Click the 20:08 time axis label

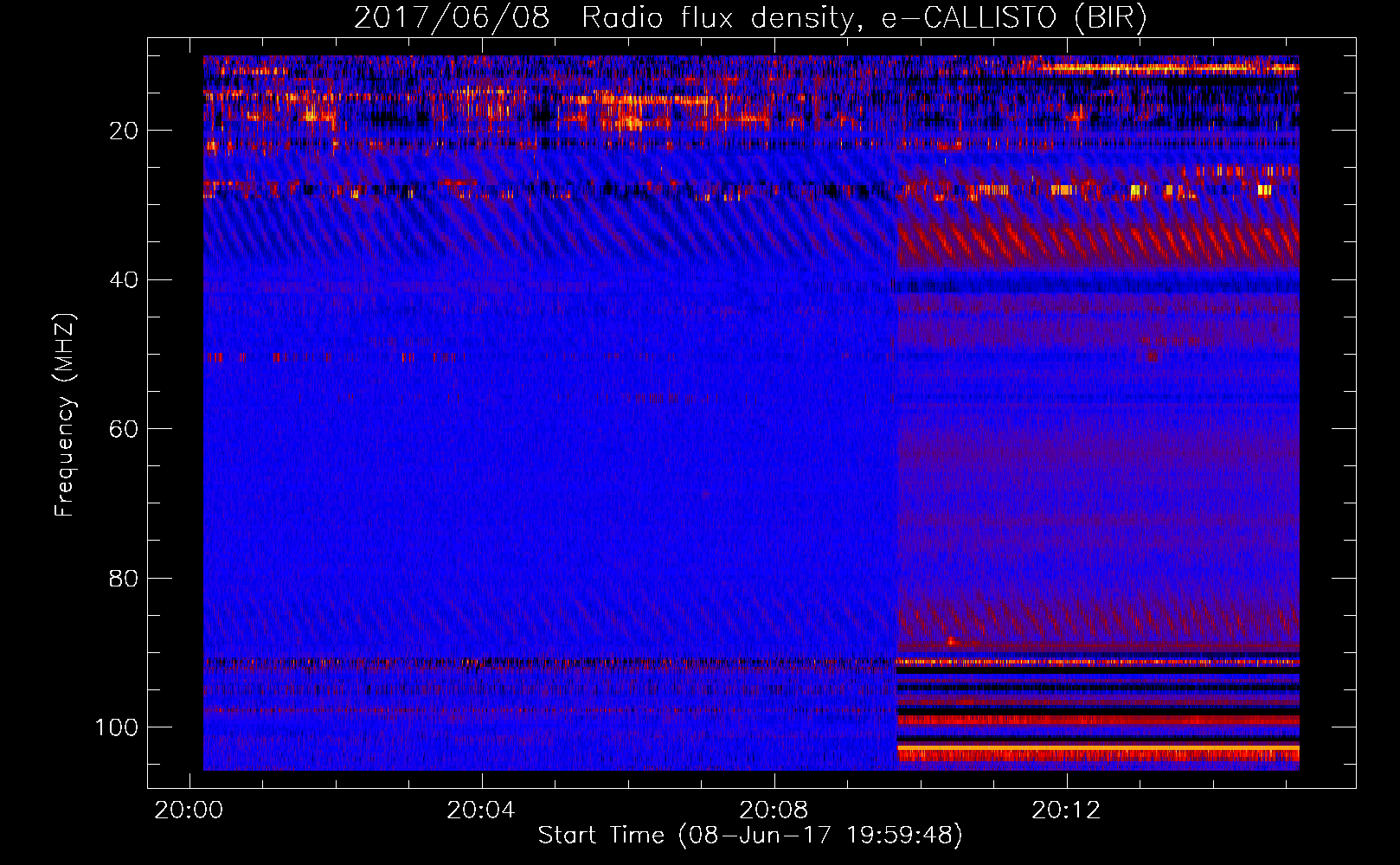pos(774,811)
